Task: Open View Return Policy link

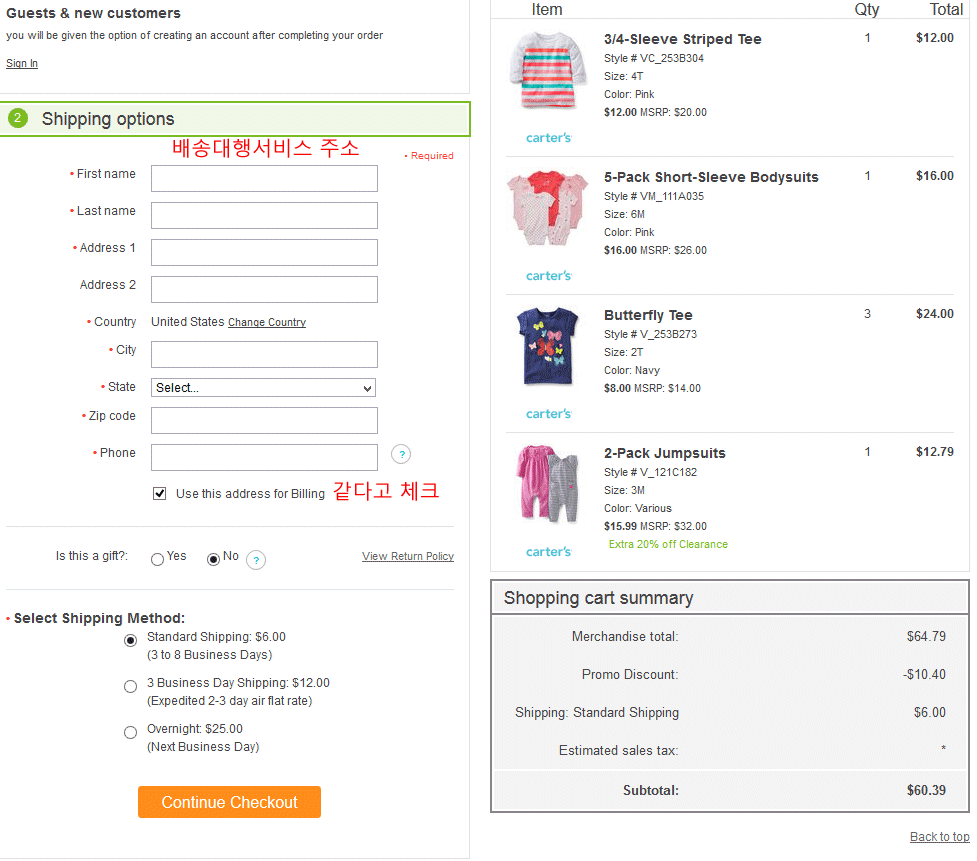Action: [408, 557]
